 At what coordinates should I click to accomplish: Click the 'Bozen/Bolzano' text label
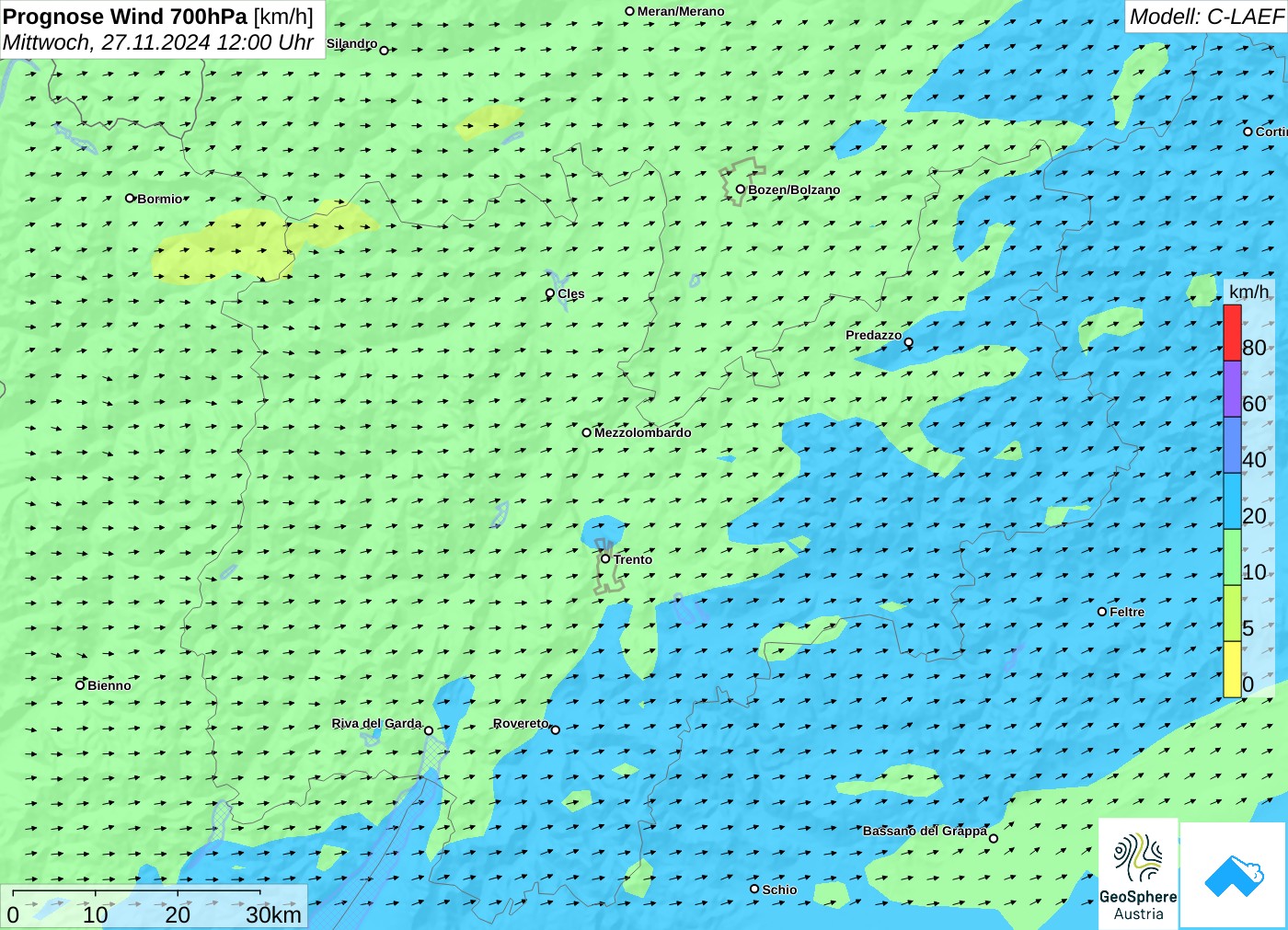pyautogui.click(x=794, y=189)
